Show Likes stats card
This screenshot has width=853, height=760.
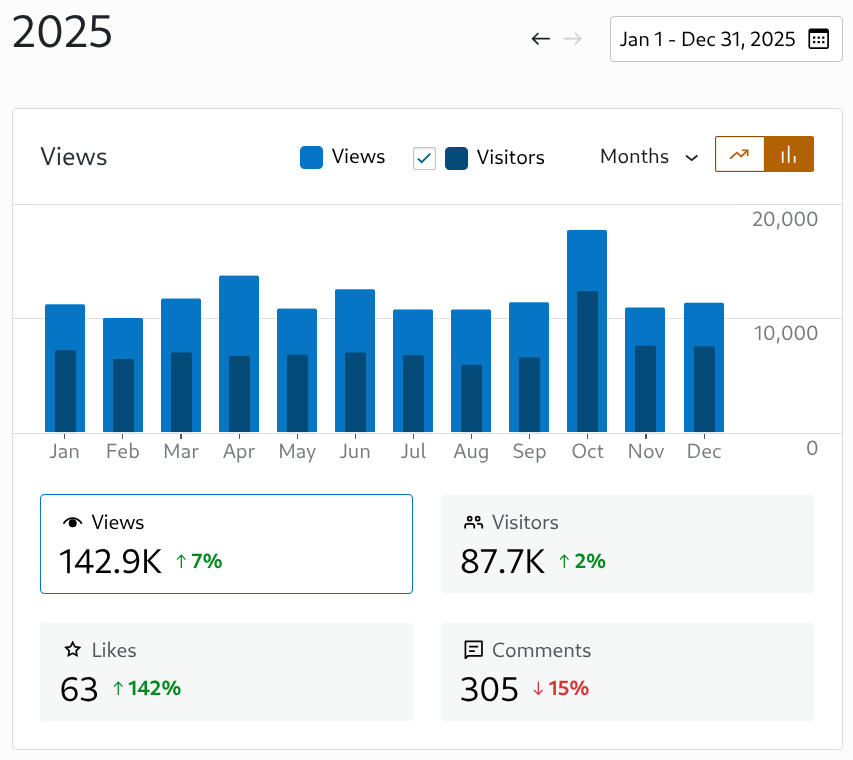point(226,672)
